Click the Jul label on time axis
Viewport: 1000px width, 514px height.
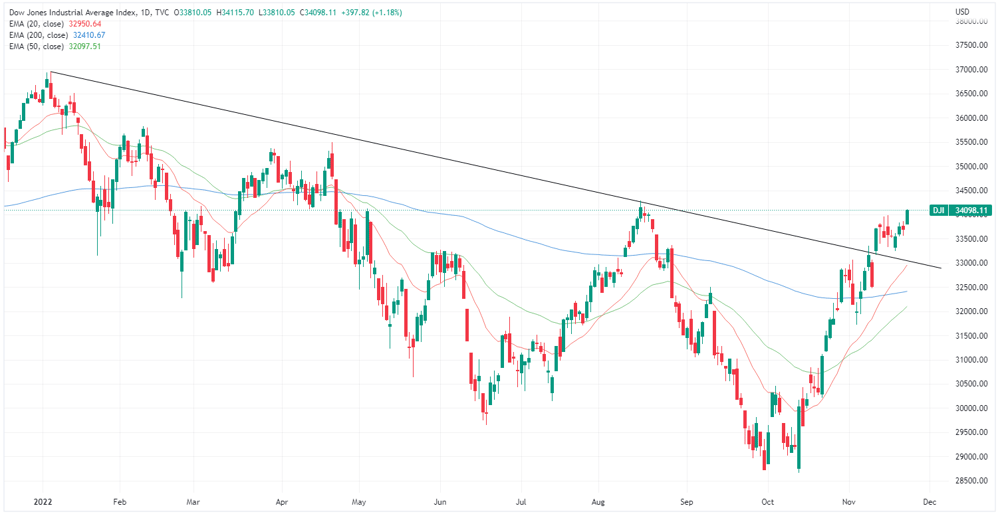521,503
